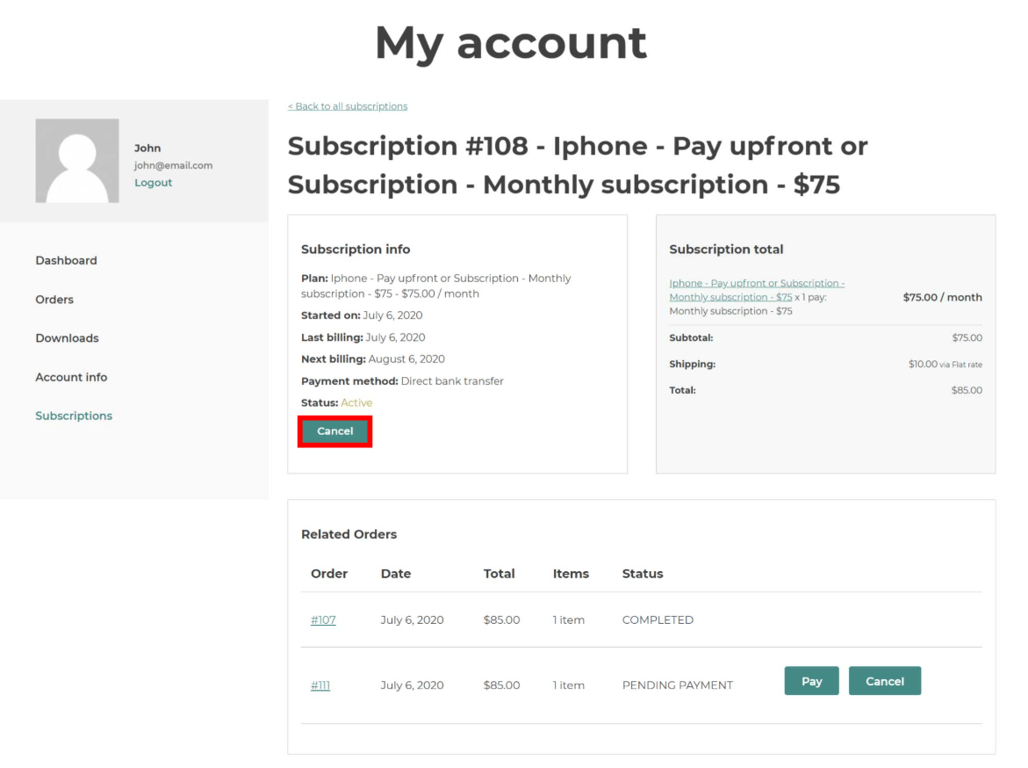
Task: Open order #111 details
Action: 319,685
